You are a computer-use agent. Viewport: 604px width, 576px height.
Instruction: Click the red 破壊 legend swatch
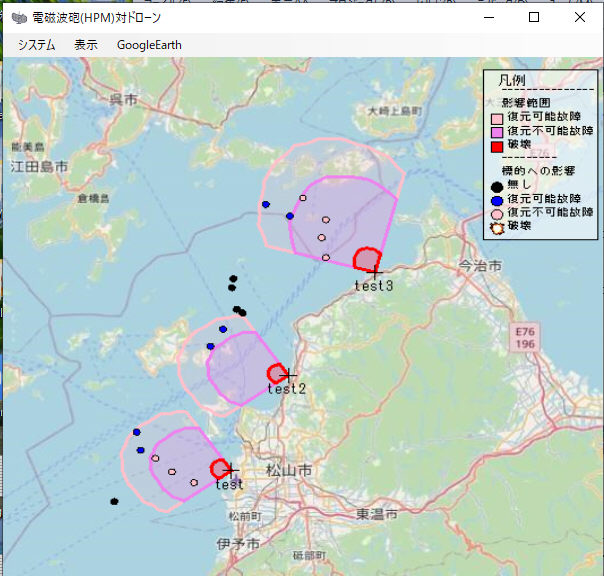[x=496, y=146]
